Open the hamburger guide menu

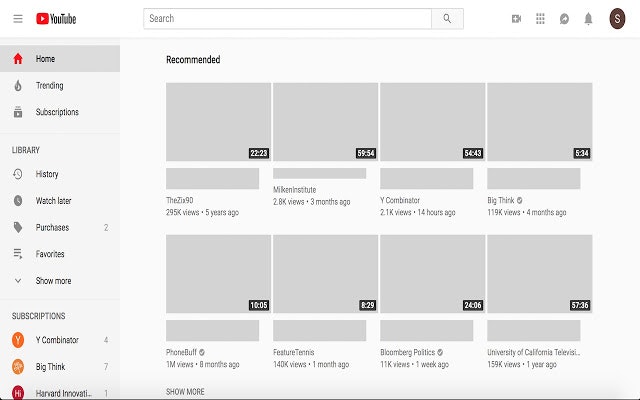point(18,19)
